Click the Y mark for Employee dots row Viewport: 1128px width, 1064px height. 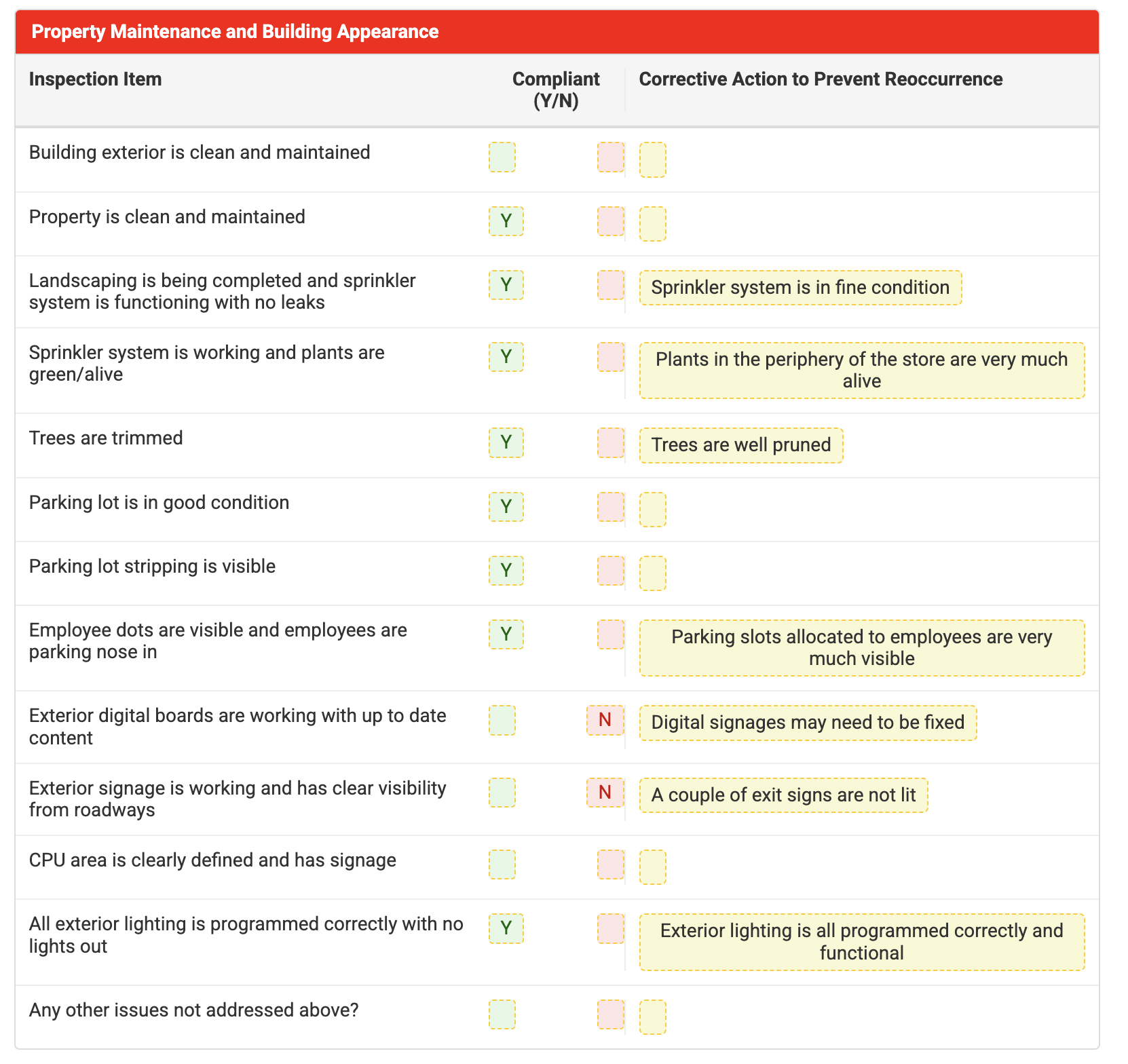(x=506, y=634)
